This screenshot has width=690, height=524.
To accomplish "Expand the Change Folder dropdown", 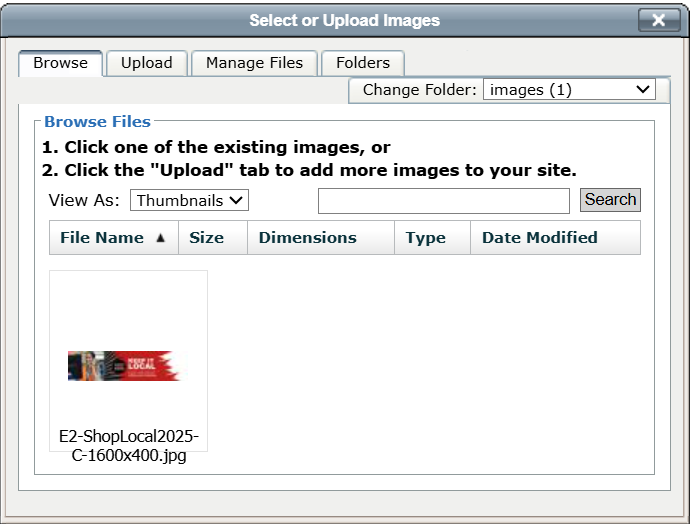I will click(569, 90).
